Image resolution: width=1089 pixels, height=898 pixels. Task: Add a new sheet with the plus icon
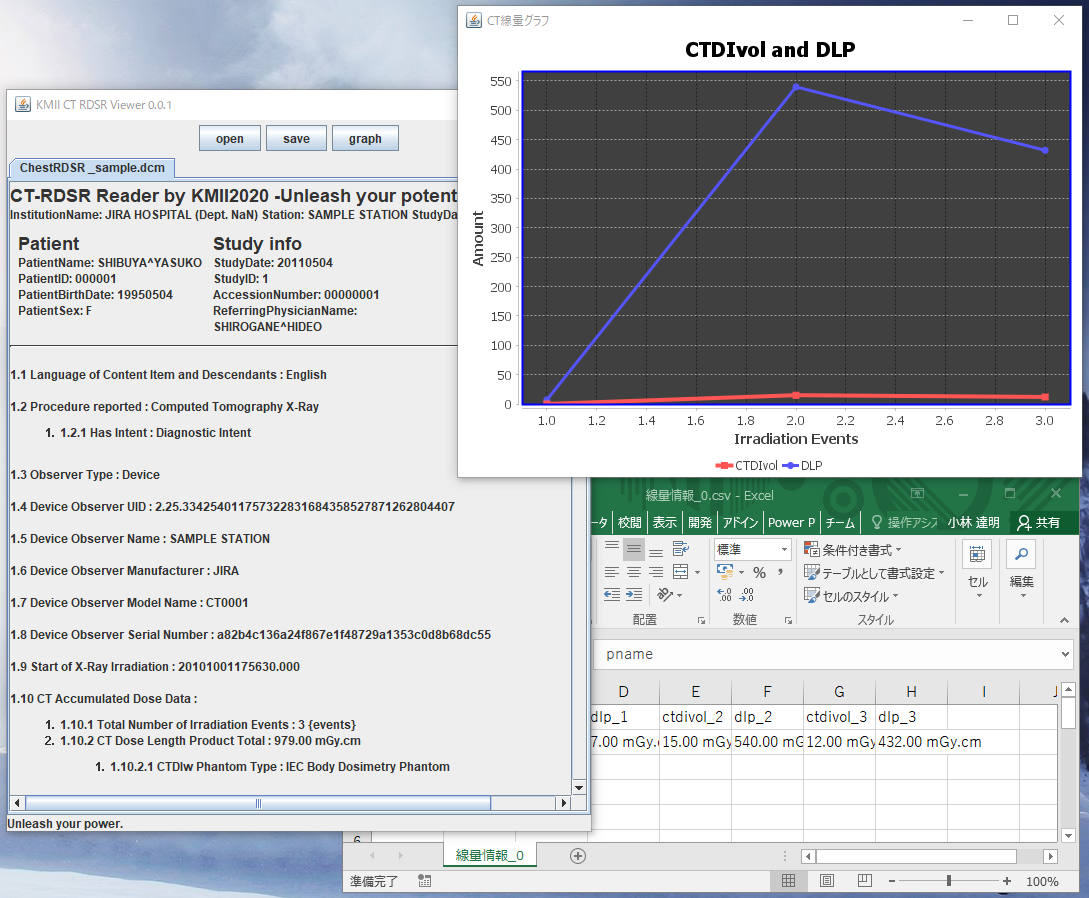pos(577,856)
